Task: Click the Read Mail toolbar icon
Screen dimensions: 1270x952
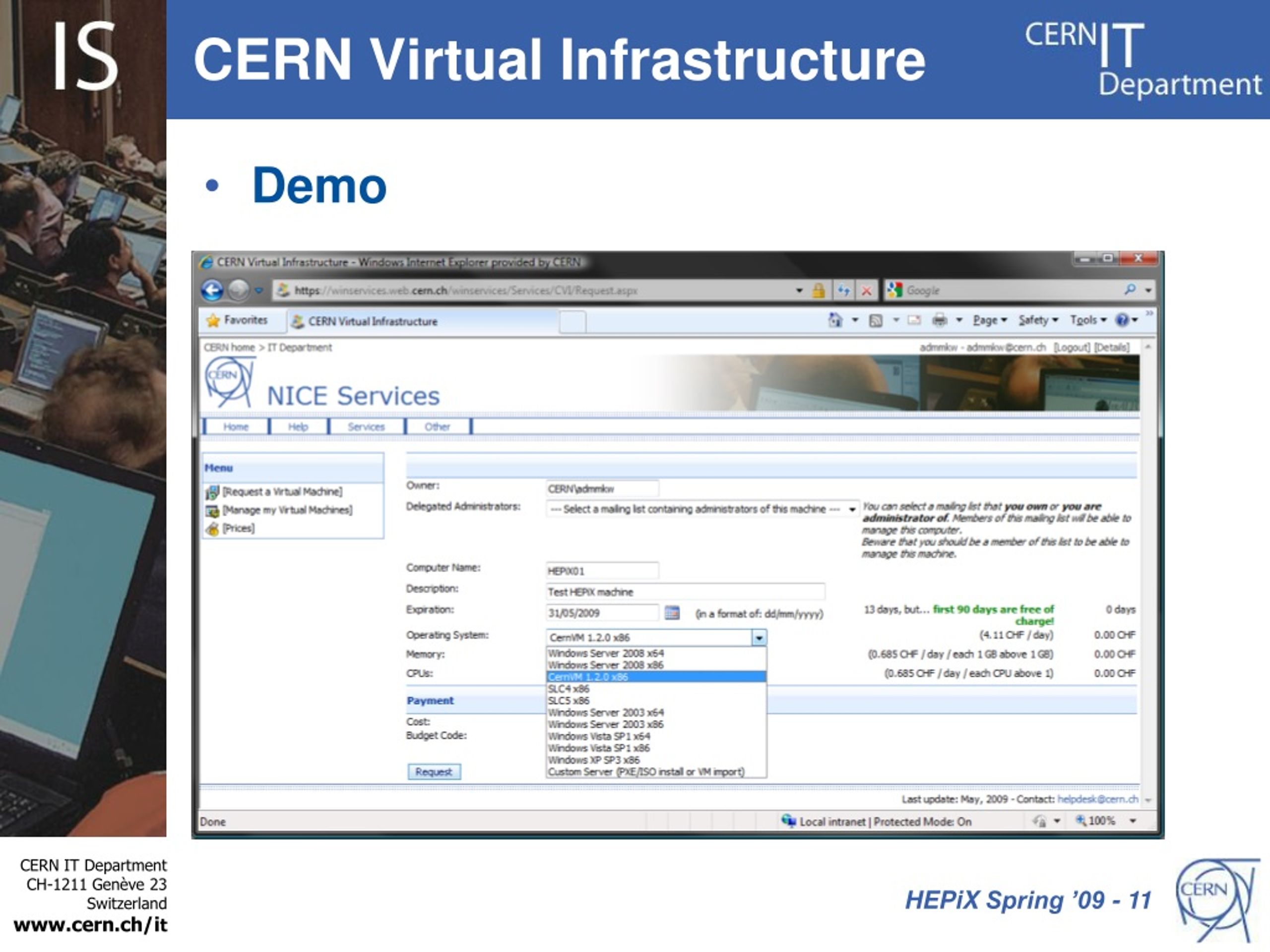Action: click(x=913, y=320)
